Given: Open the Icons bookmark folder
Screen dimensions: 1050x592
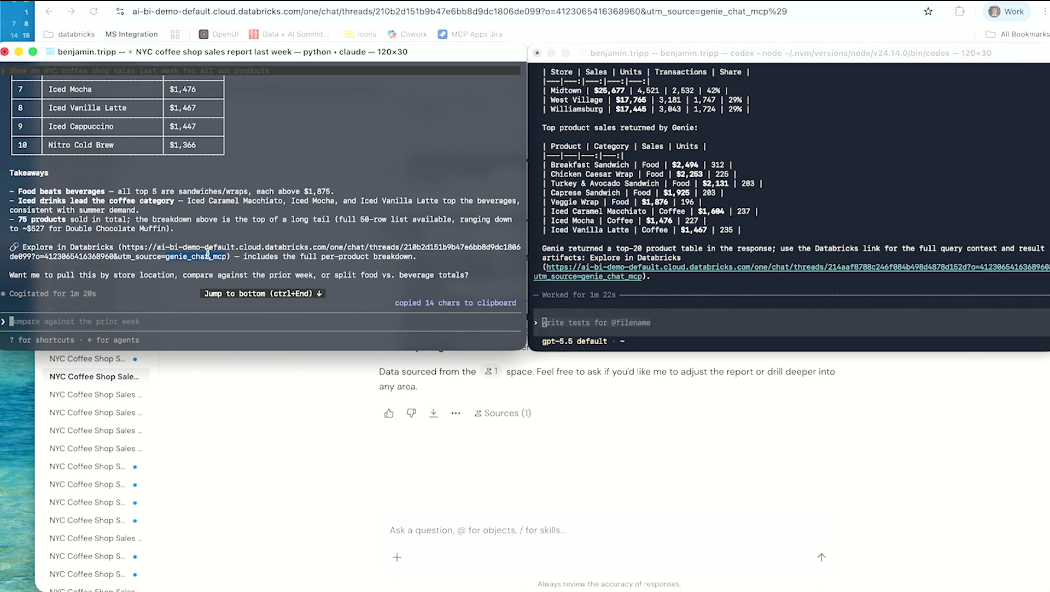Looking at the screenshot, I should tap(360, 34).
